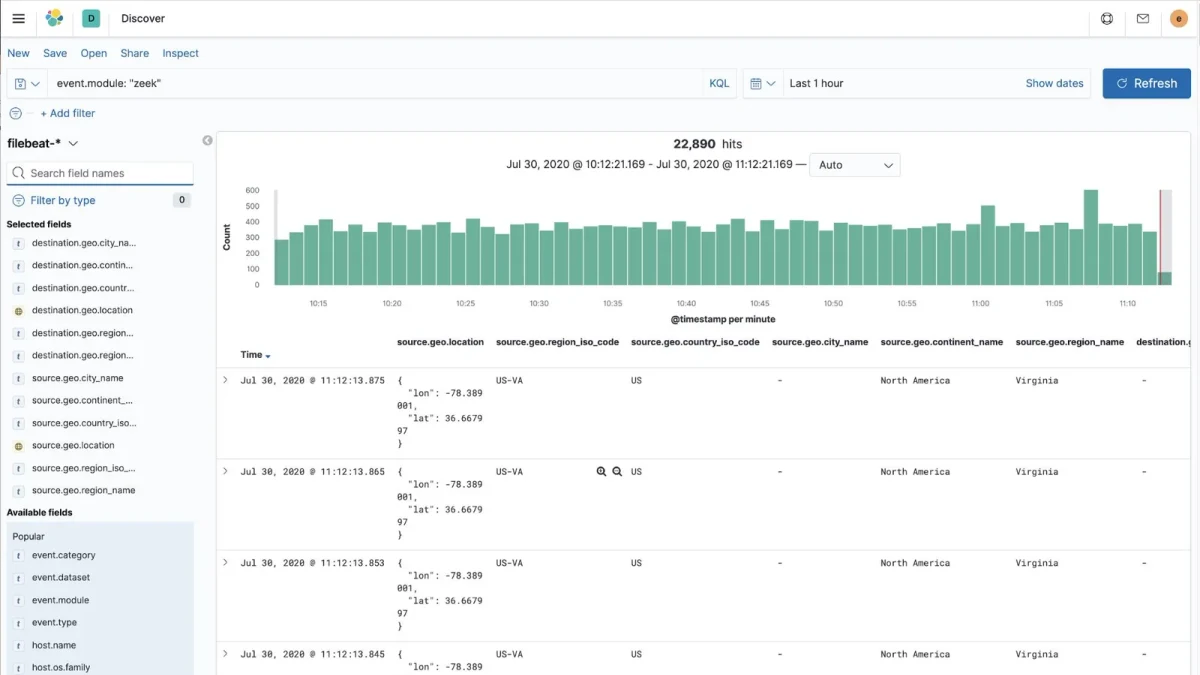Screen dimensions: 1200x675
Task: Click Add filter link
Action: click(x=68, y=114)
